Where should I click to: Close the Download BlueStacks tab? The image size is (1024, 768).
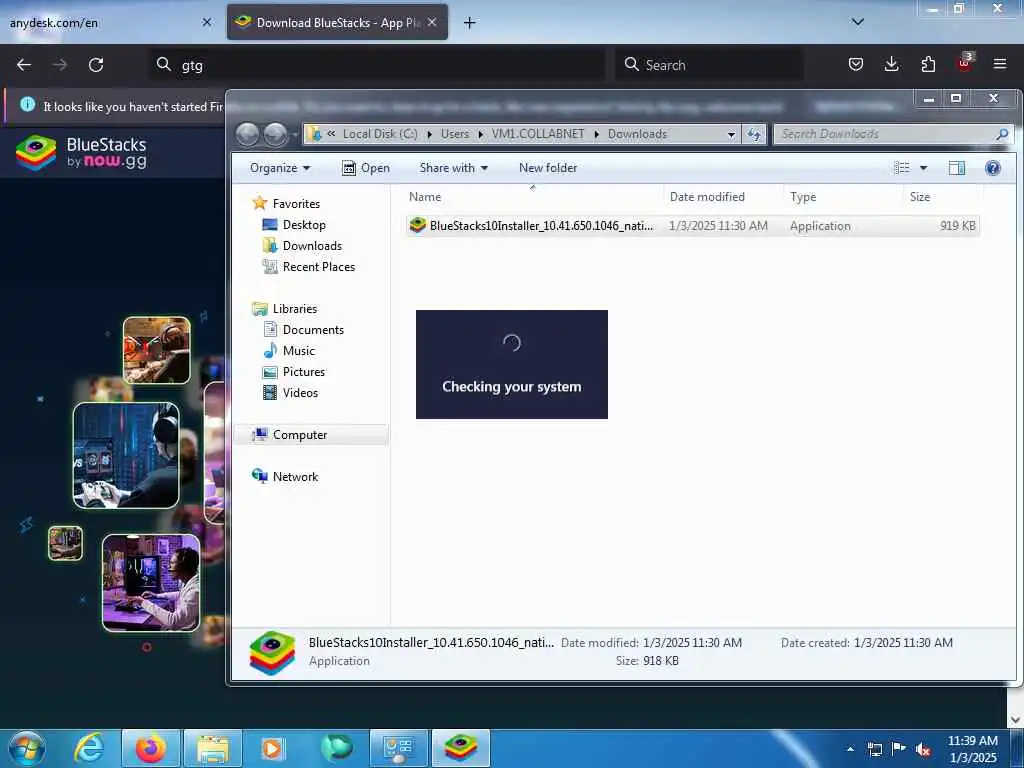click(x=432, y=22)
